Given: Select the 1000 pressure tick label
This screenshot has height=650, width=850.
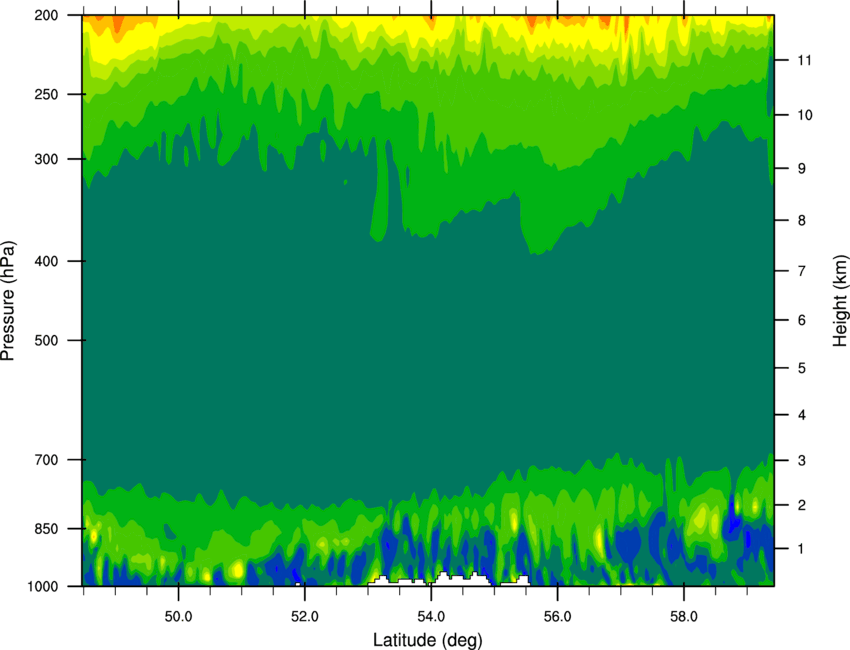Looking at the screenshot, I should pyautogui.click(x=42, y=587).
